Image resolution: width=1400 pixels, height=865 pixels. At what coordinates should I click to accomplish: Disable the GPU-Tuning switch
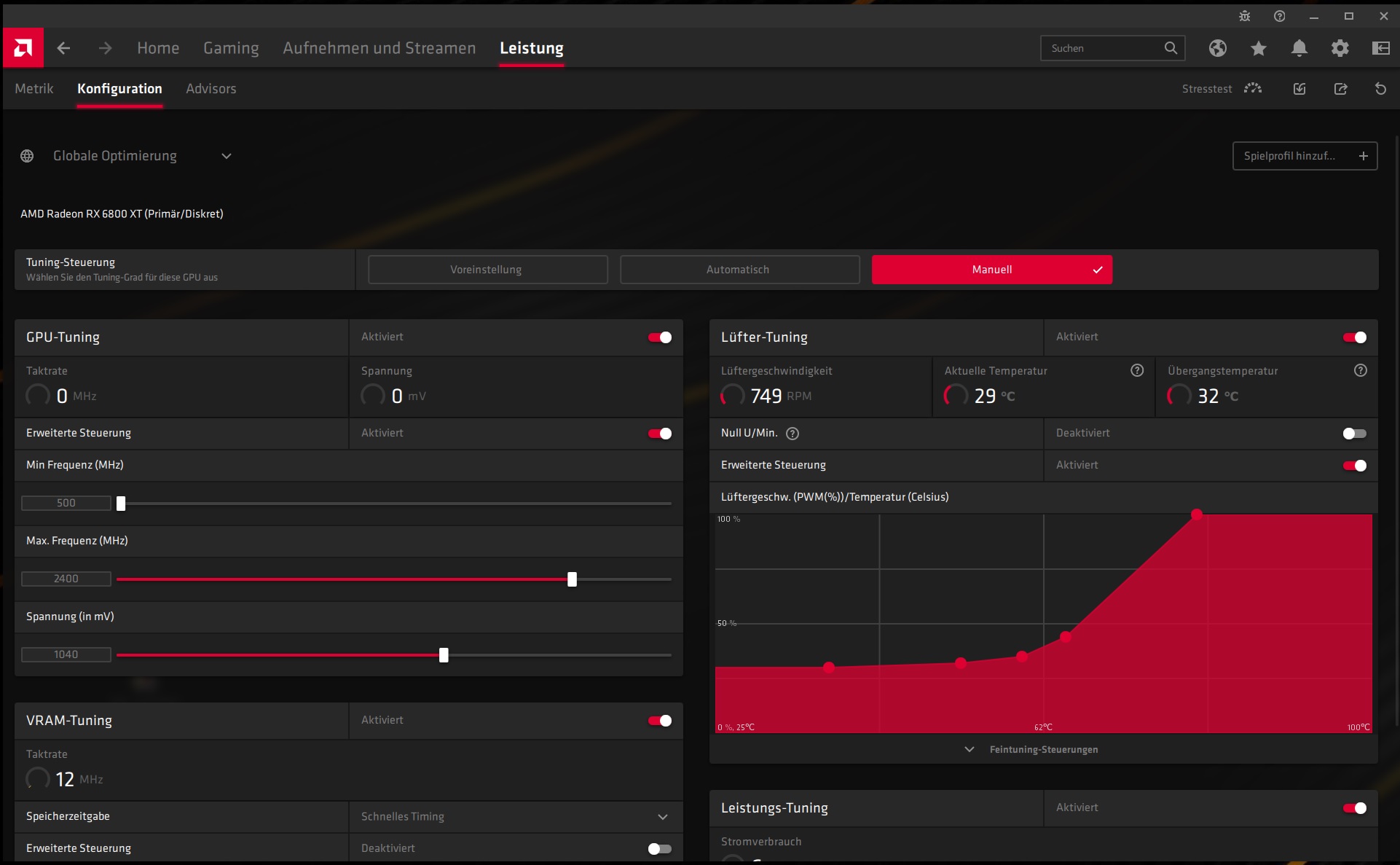coord(660,337)
